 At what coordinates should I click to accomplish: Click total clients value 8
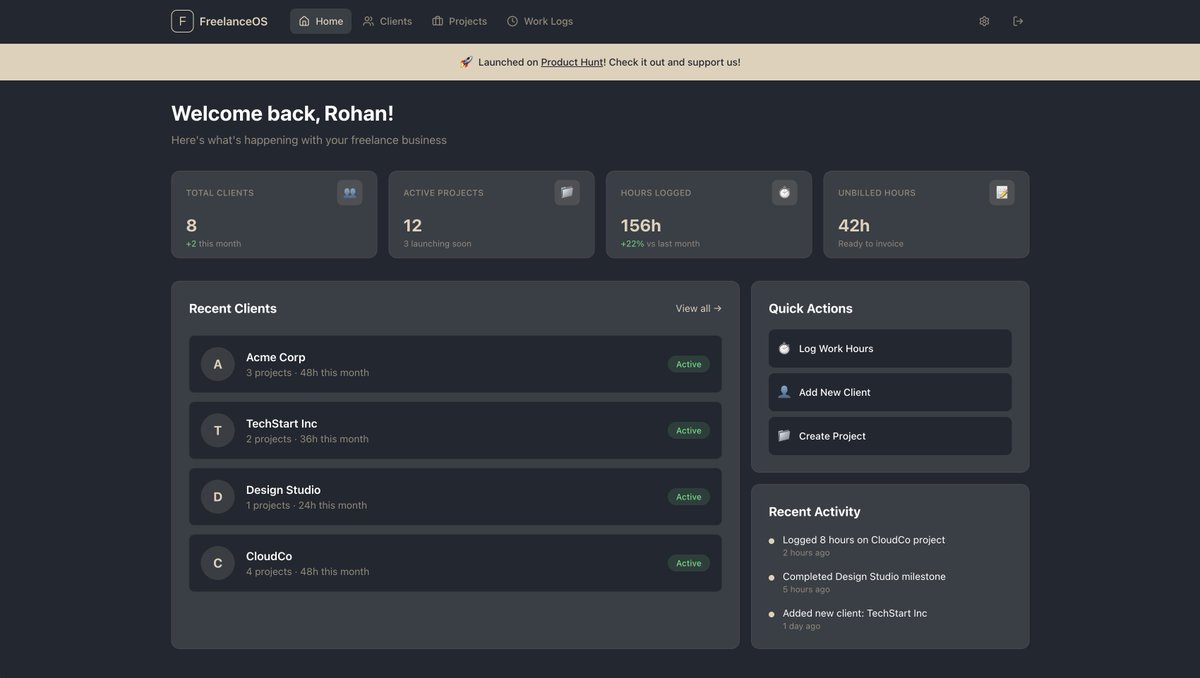pos(191,226)
